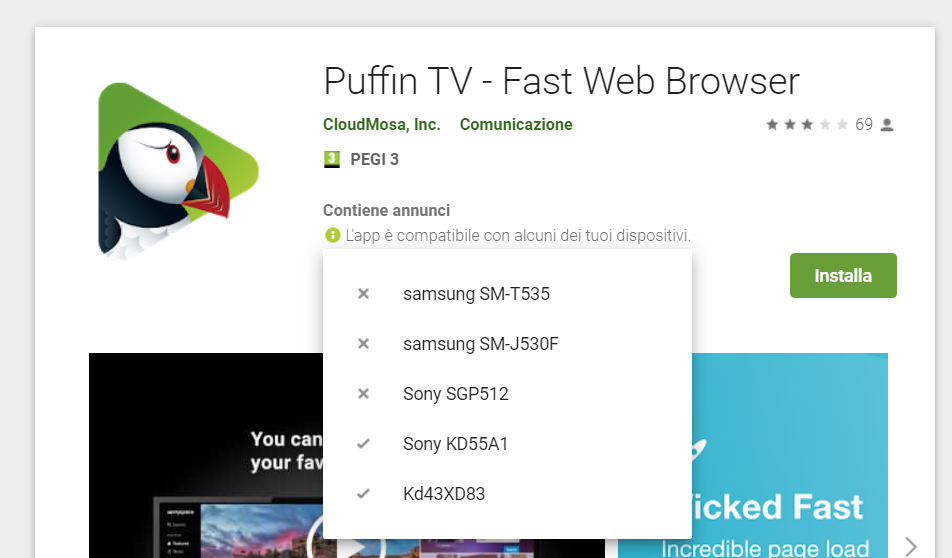This screenshot has width=952, height=558.
Task: Click the checkmark beside Sony KD55A1
Action: tap(363, 444)
